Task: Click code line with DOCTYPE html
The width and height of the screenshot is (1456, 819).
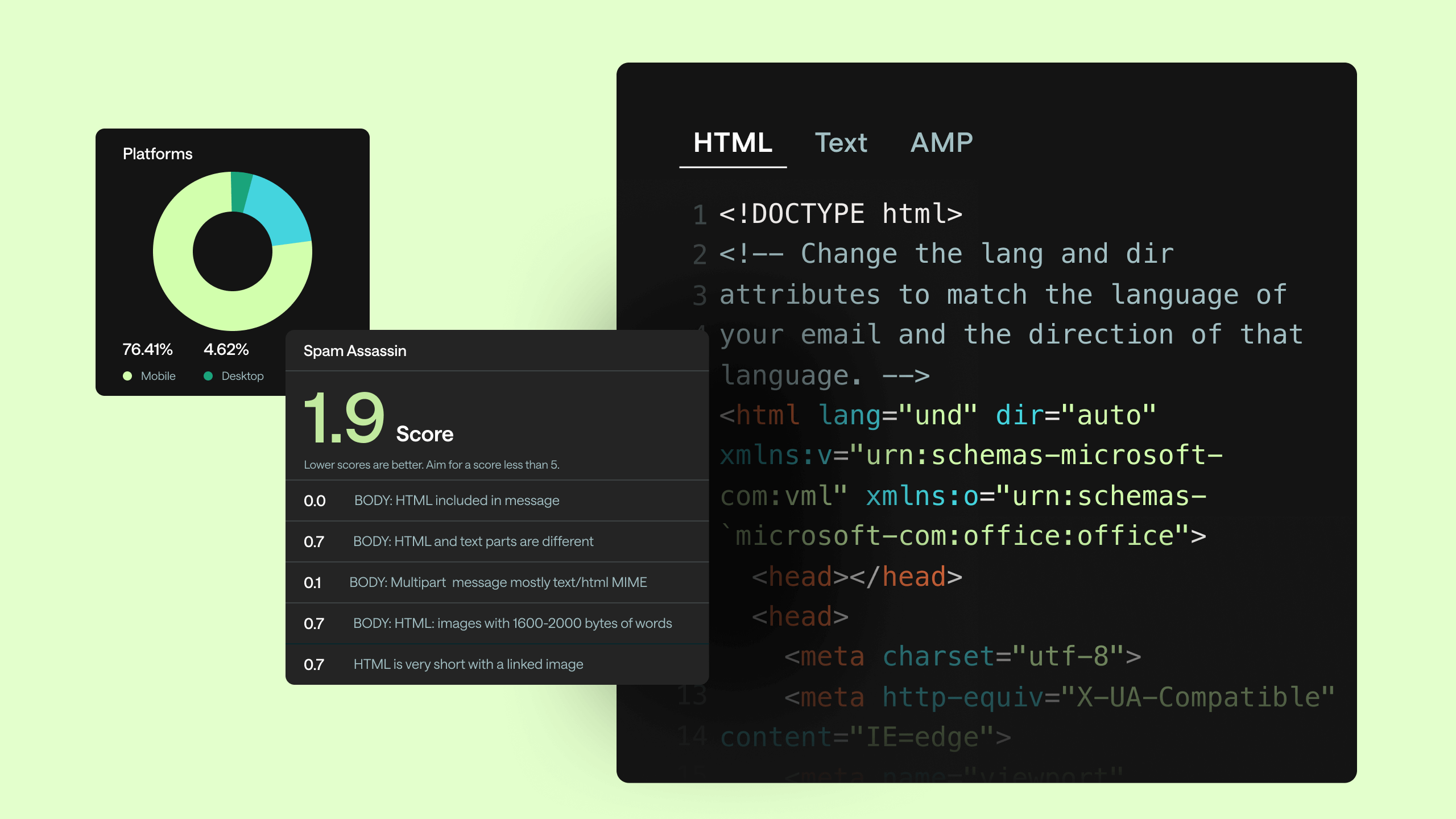Action: click(841, 214)
